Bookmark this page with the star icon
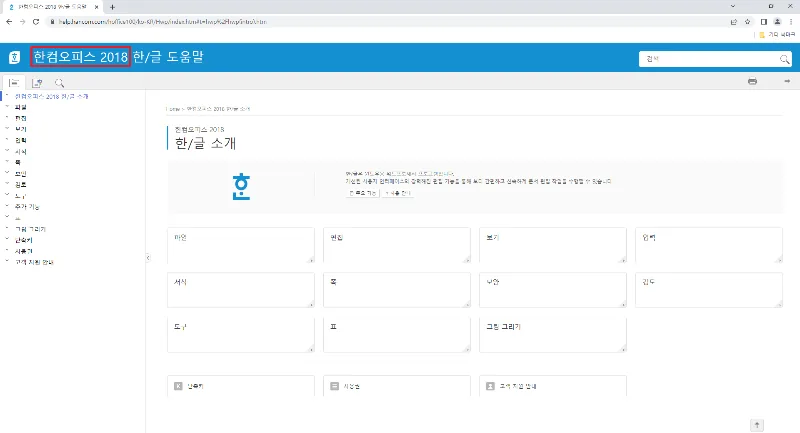Viewport: 800px width, 433px height. [x=747, y=21]
